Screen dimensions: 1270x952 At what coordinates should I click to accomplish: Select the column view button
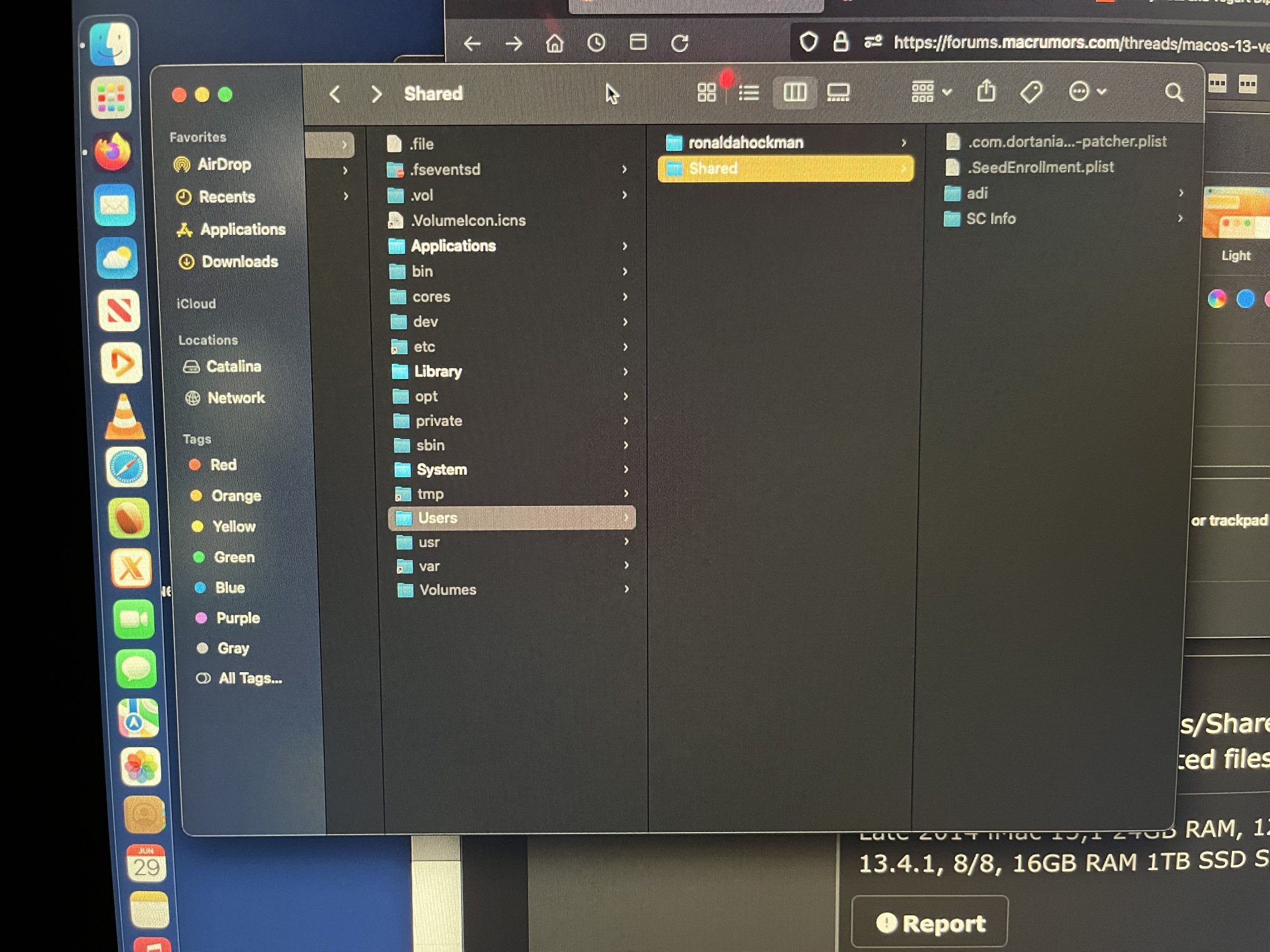pos(794,93)
